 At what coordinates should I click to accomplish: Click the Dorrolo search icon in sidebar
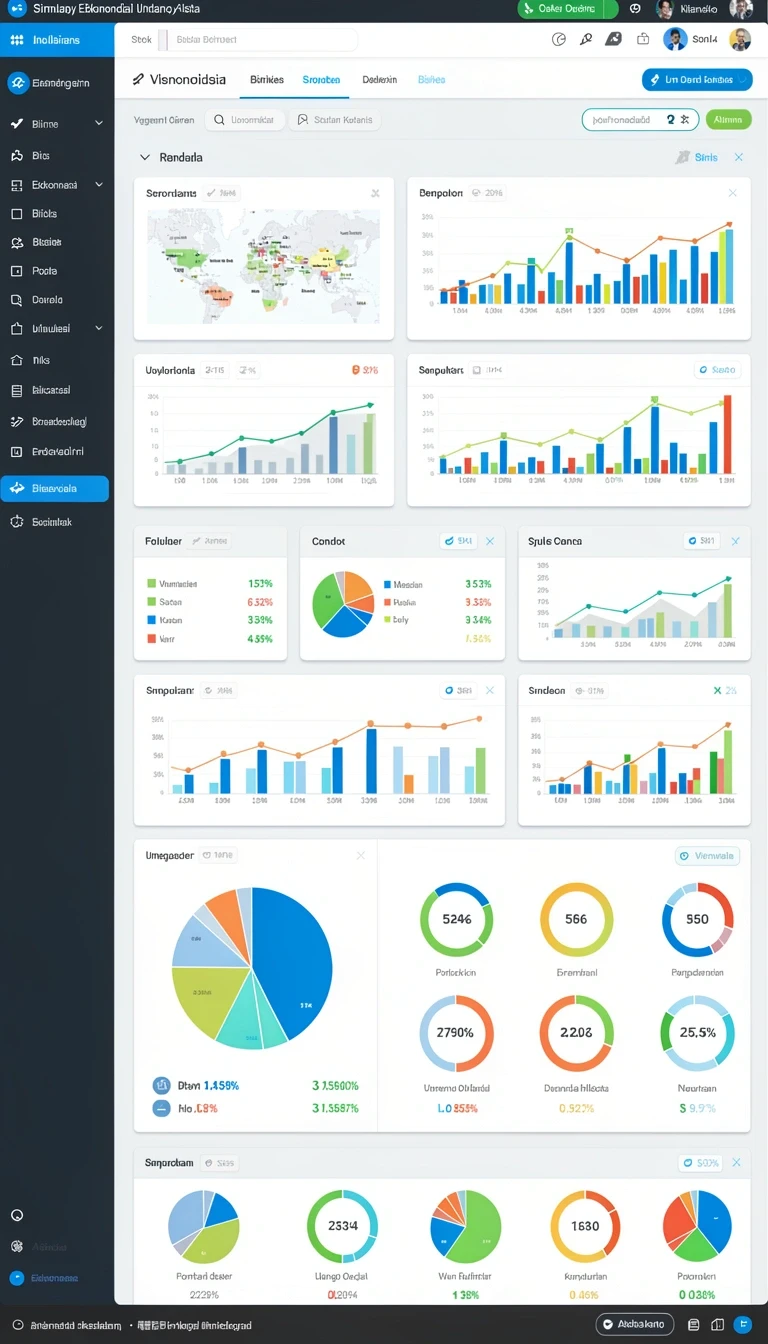click(16, 300)
